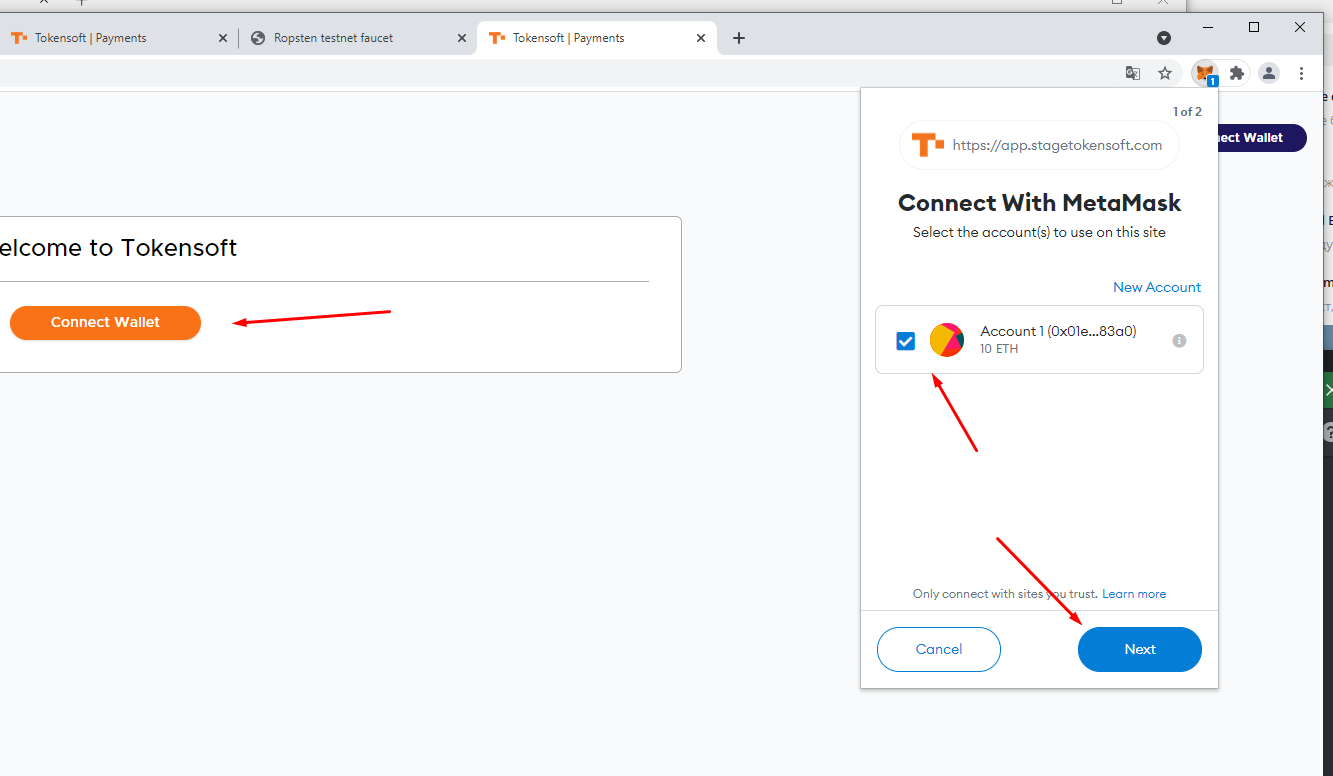
Task: Click the orange Connect Wallet button
Action: click(x=105, y=323)
